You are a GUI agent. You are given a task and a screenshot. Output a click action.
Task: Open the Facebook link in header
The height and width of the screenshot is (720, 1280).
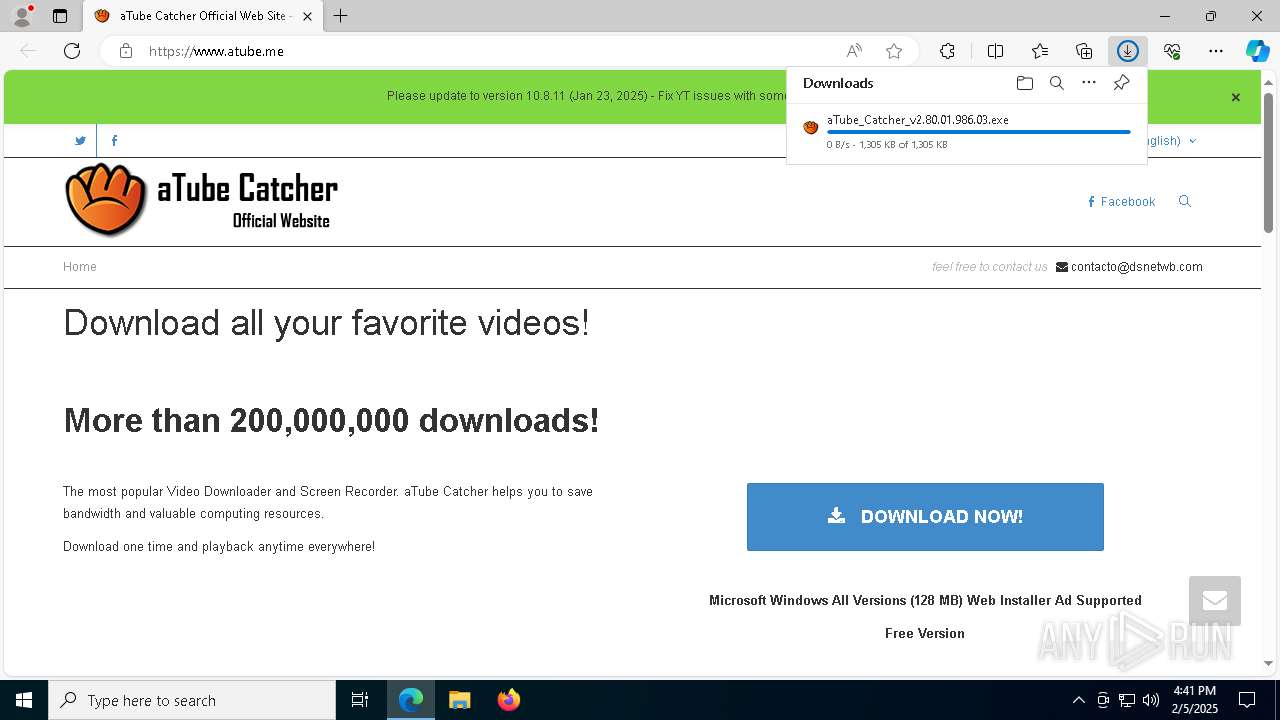pyautogui.click(x=1121, y=202)
